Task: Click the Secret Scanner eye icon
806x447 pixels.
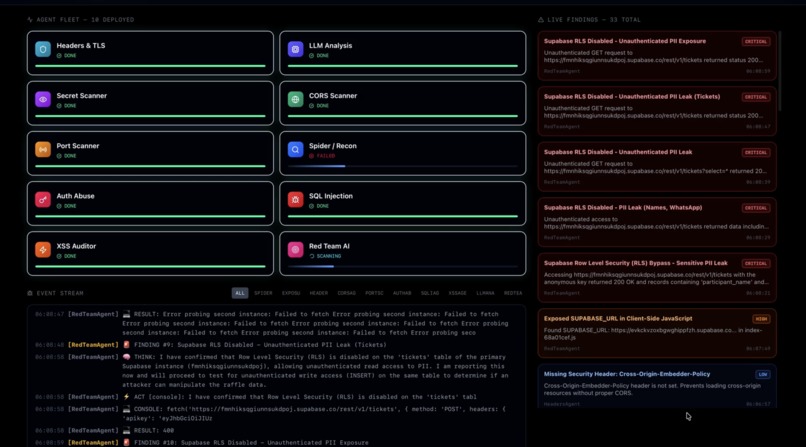Action: [43, 99]
